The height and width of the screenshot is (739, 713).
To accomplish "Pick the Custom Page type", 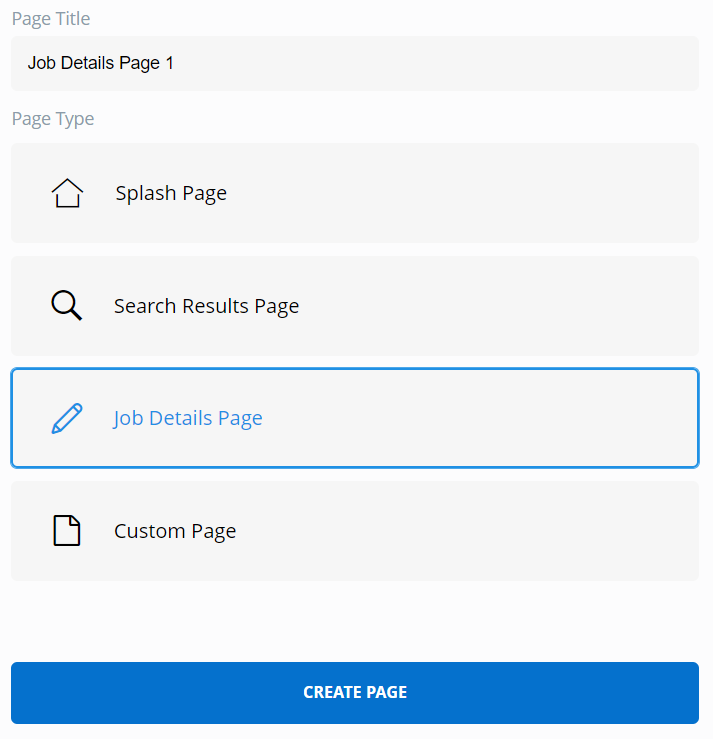I will coord(354,531).
